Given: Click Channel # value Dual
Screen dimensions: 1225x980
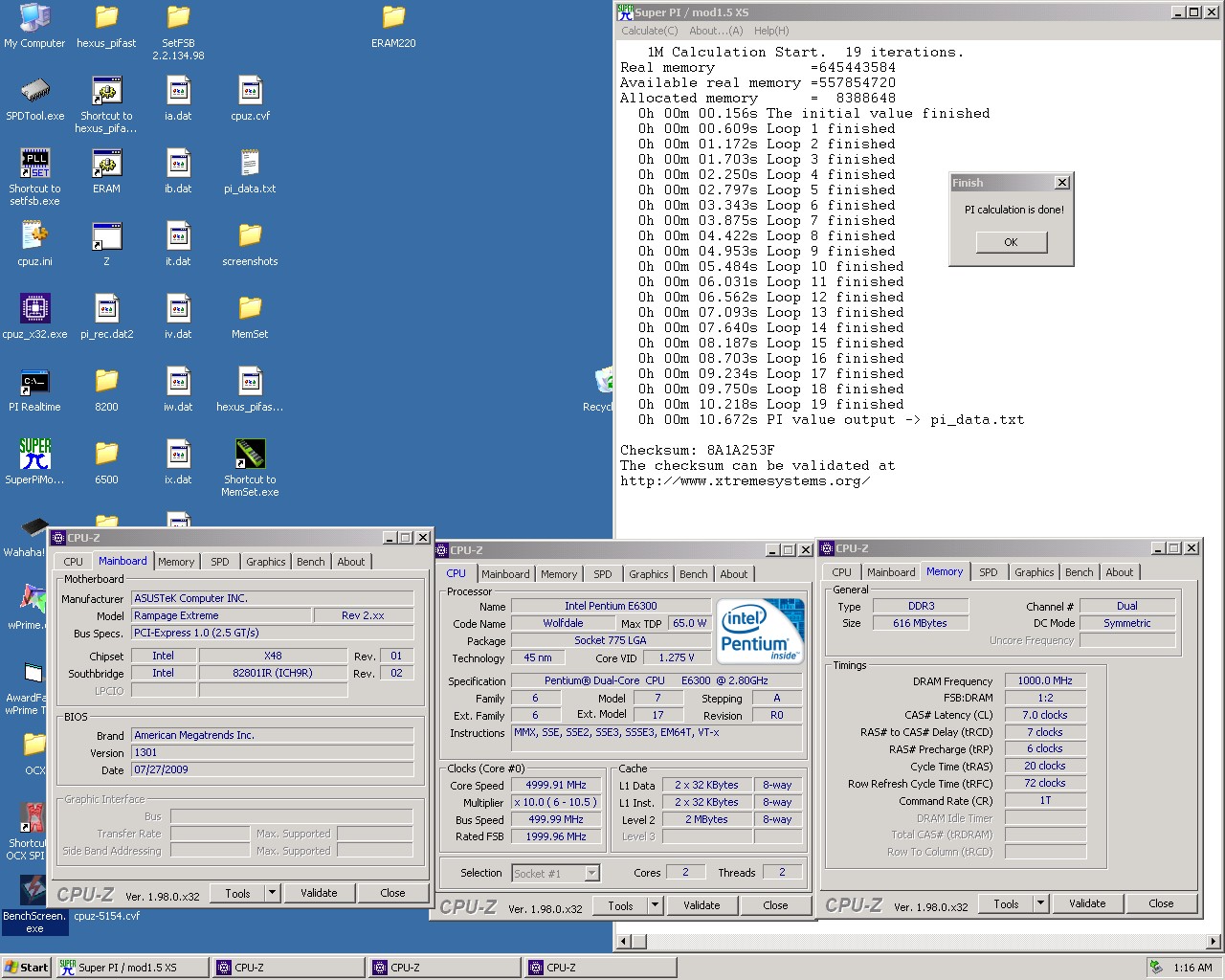Looking at the screenshot, I should click(1127, 606).
